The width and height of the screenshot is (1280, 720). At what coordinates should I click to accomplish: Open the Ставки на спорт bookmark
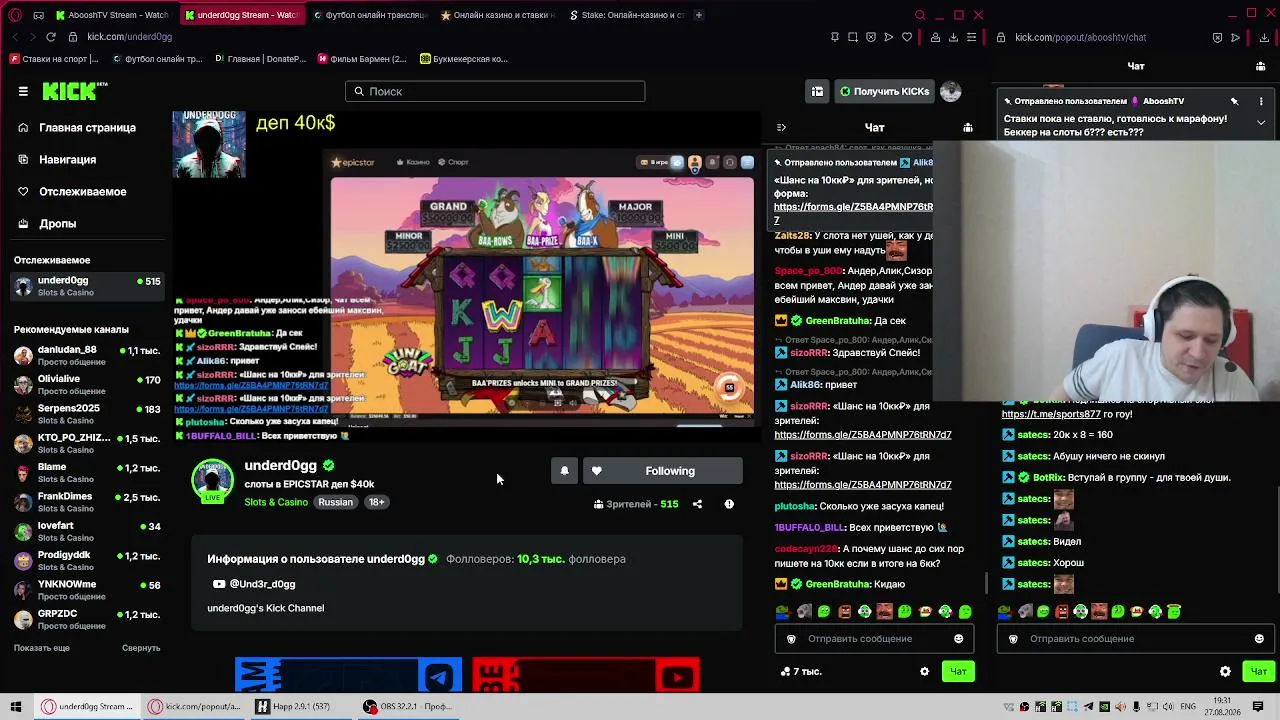(x=55, y=59)
